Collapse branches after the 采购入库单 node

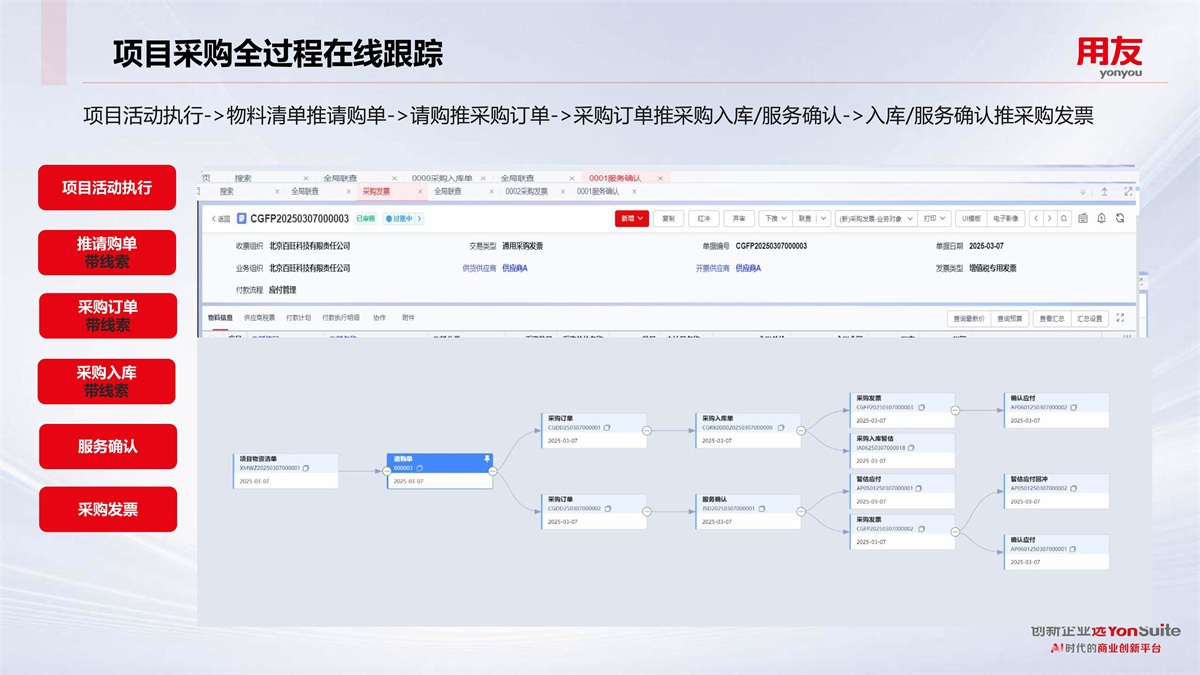[x=801, y=428]
